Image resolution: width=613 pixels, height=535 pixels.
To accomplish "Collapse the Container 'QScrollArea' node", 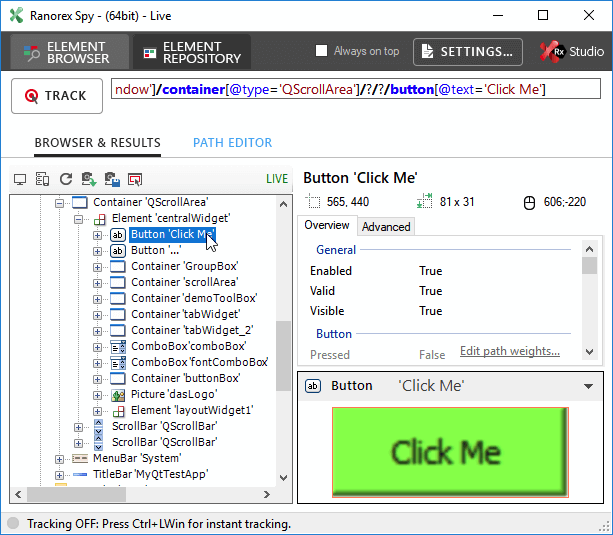I will pyautogui.click(x=59, y=203).
